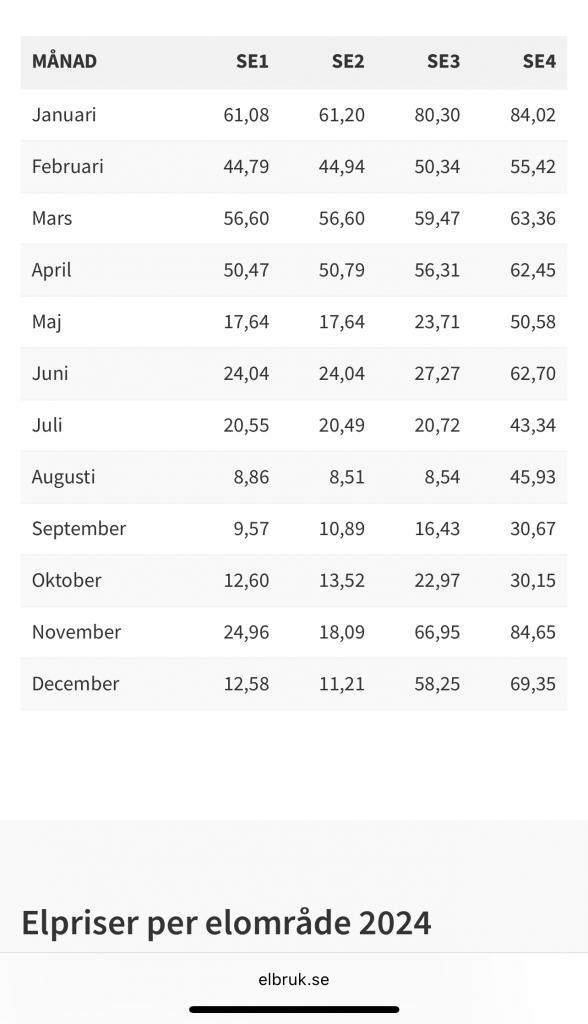Tap the SE4 column header

click(x=539, y=61)
